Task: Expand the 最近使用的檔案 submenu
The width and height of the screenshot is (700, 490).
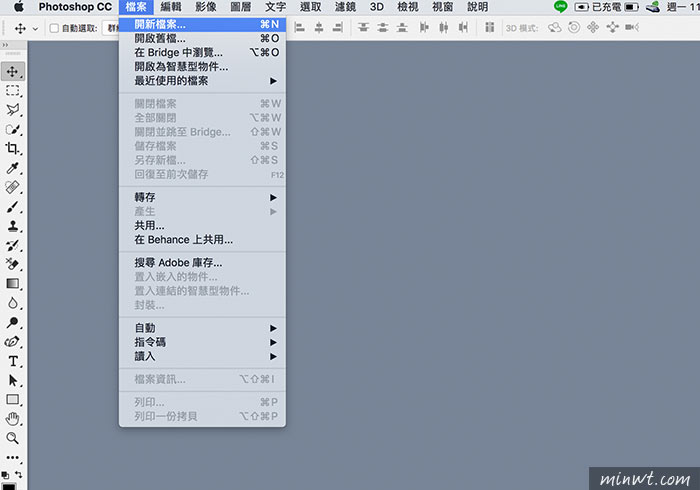Action: pyautogui.click(x=202, y=81)
